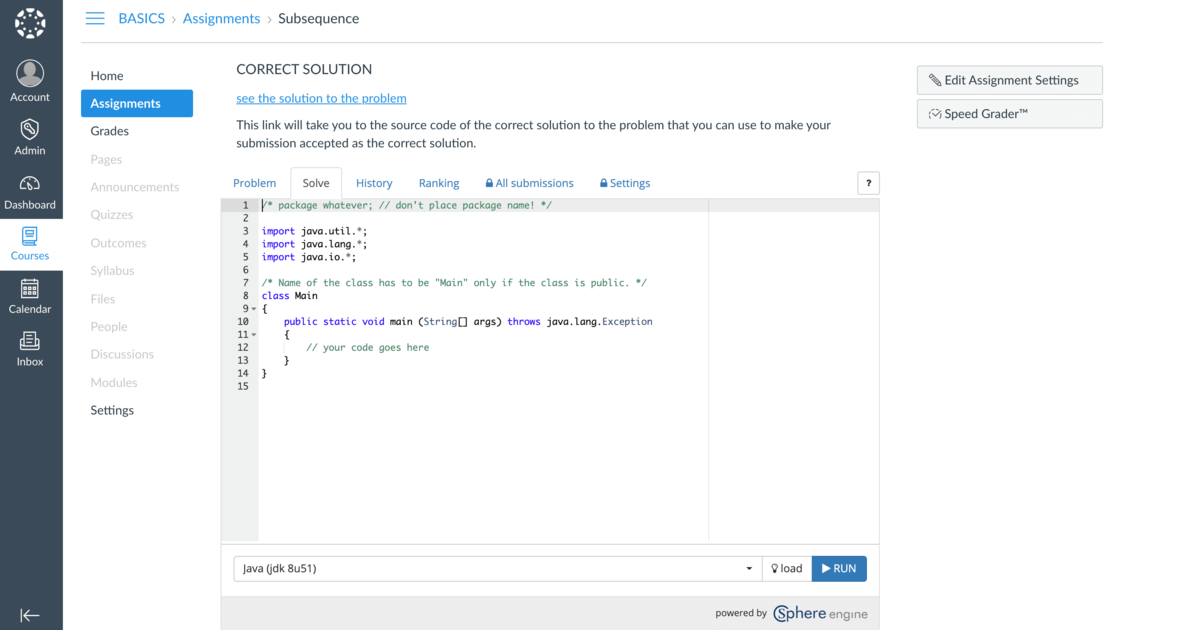The height and width of the screenshot is (630, 1200).
Task: Switch to the Problem tab
Action: click(x=254, y=183)
